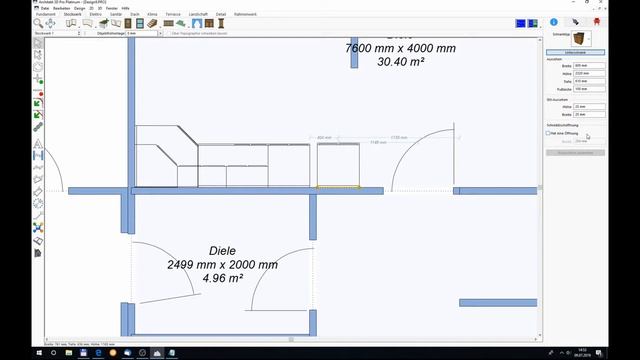Open the red furniture tab
This screenshot has height=360, width=640.
click(x=597, y=22)
